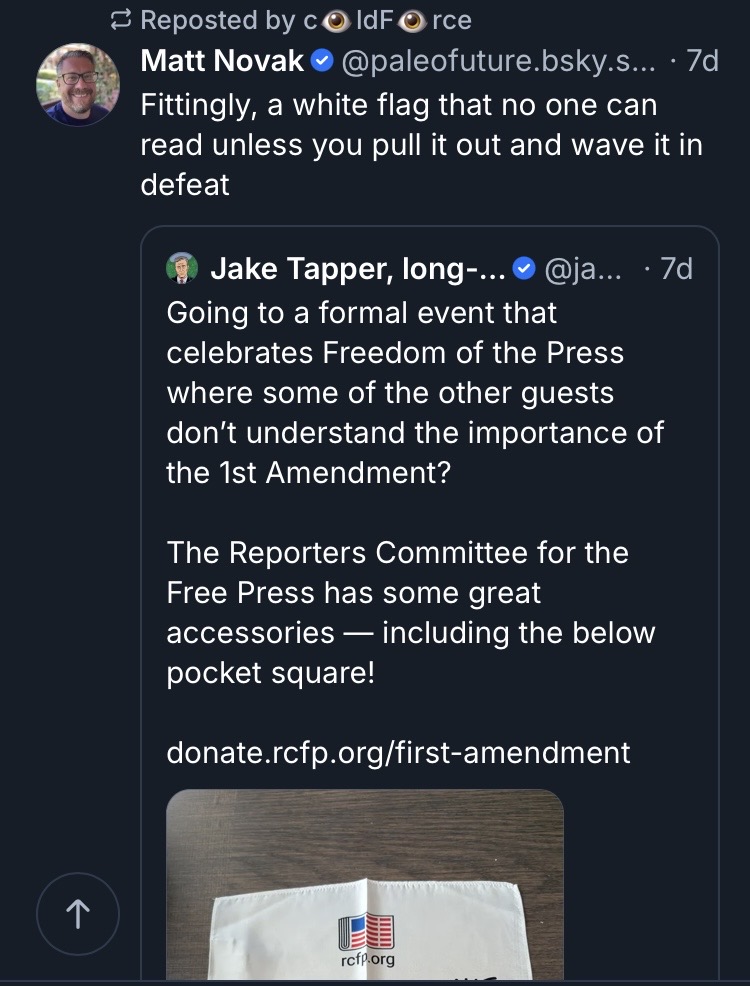Open the pocket square photo
This screenshot has height=986, width=750.
click(365, 880)
